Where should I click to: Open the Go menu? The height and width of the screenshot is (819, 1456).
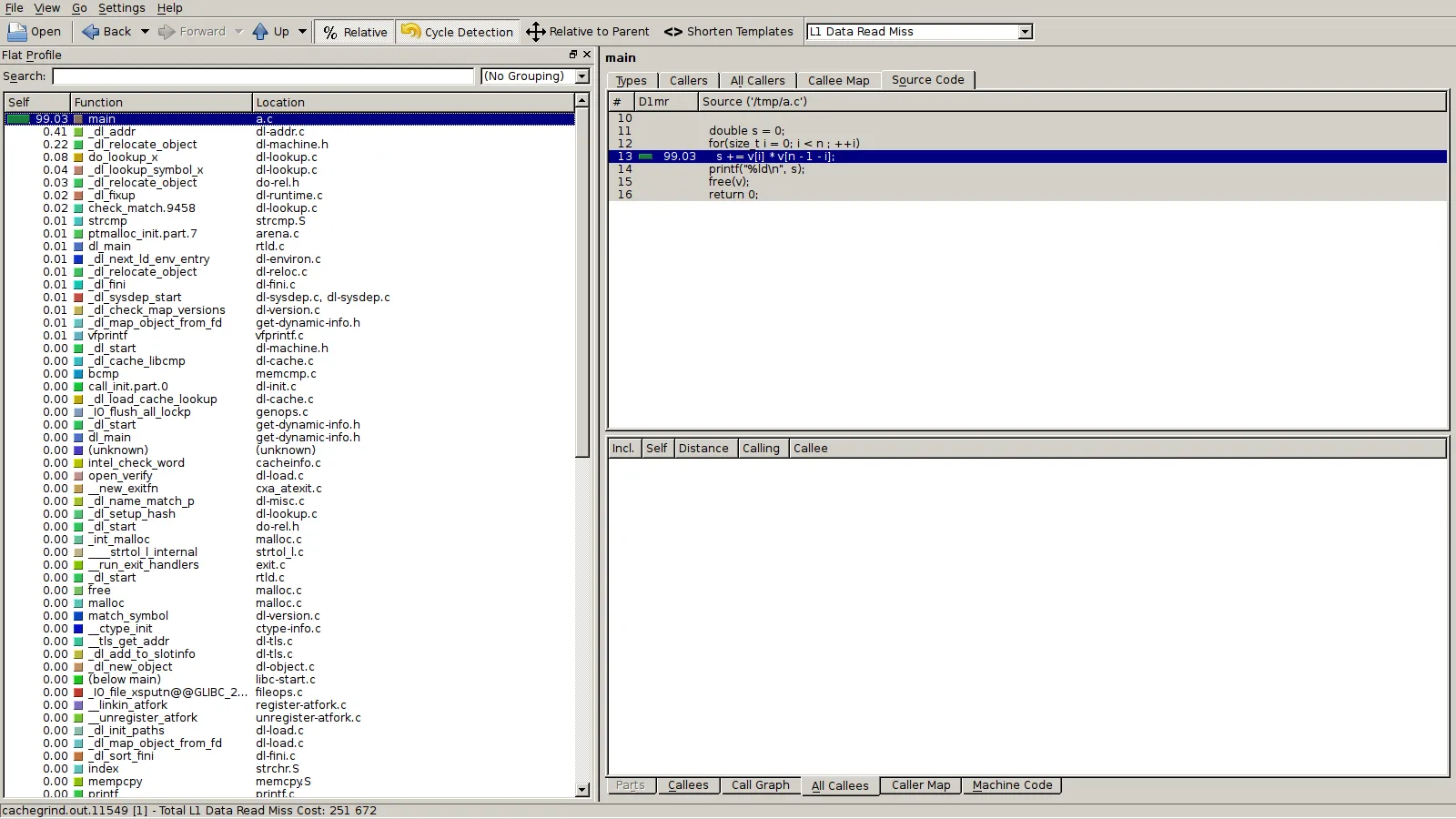click(x=80, y=8)
